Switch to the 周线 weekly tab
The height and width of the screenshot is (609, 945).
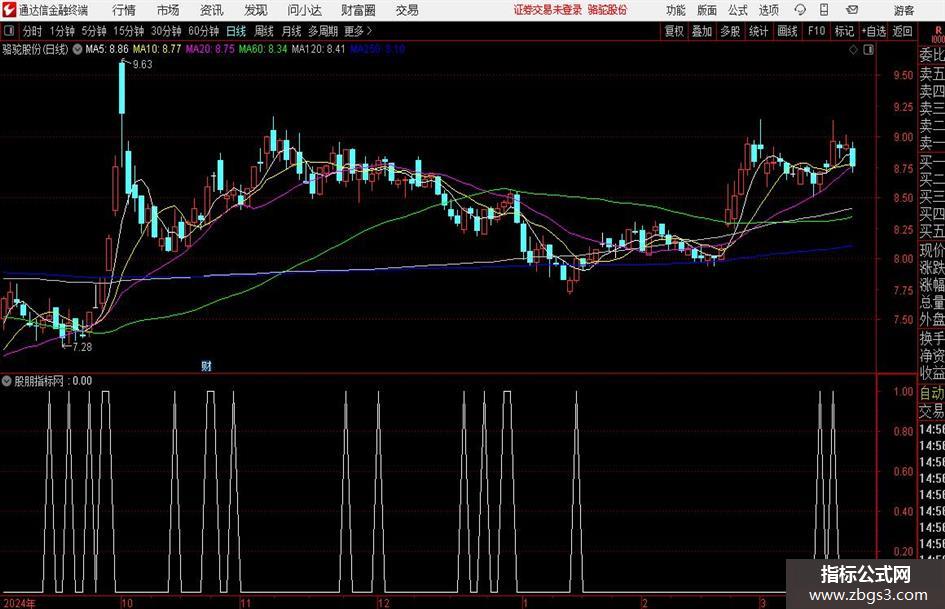click(264, 31)
